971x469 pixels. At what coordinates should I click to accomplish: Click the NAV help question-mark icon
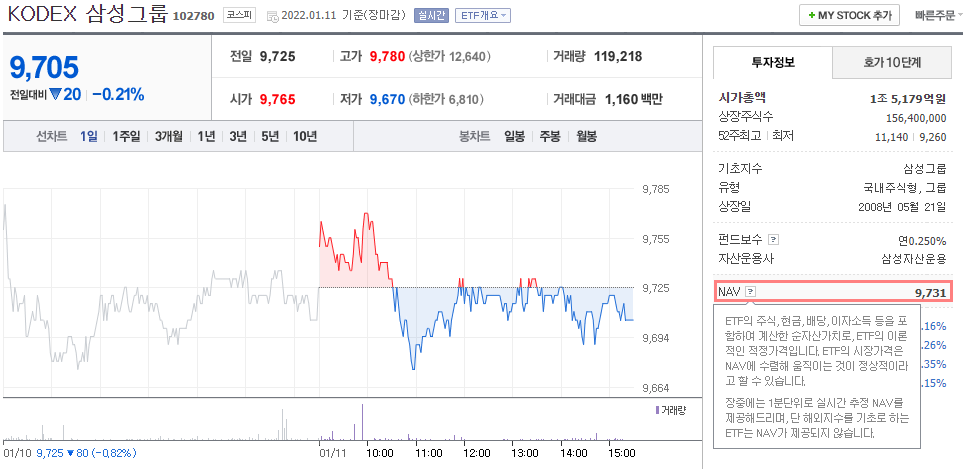pos(751,291)
